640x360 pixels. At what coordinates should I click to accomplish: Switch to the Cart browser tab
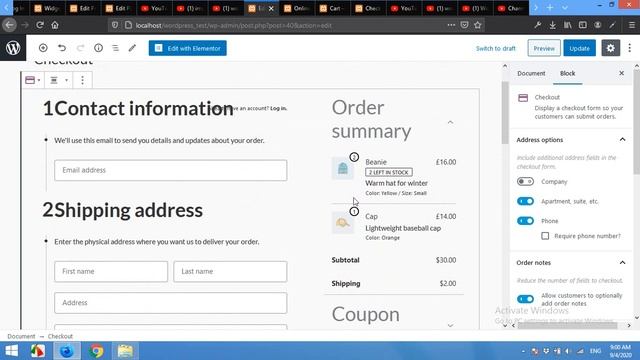coord(333,8)
